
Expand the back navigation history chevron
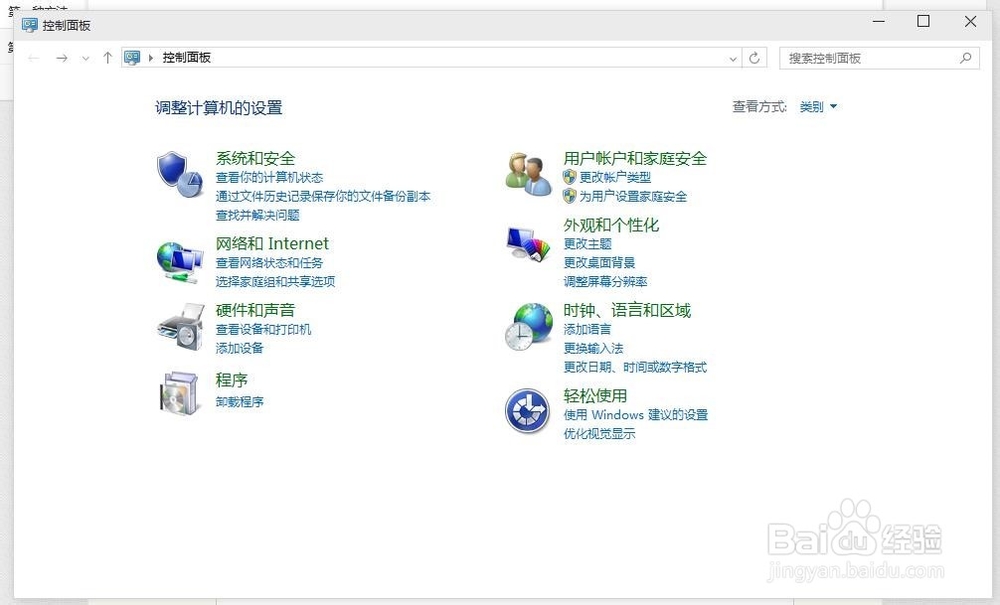(86, 58)
